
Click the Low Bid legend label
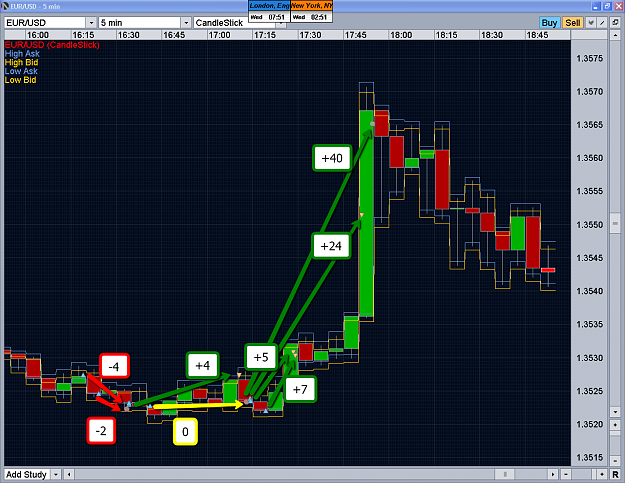(20, 80)
